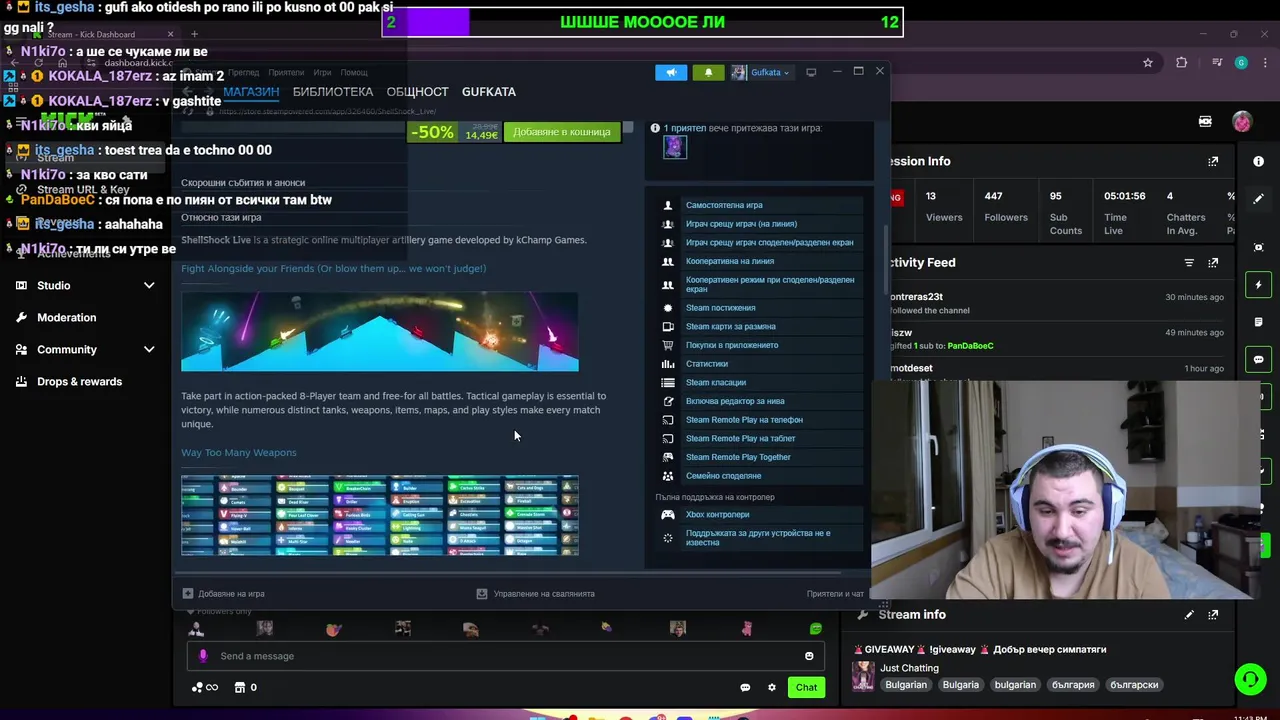This screenshot has width=1280, height=720.
Task: Click the green Spotify emote in chat bar
Action: [816, 629]
